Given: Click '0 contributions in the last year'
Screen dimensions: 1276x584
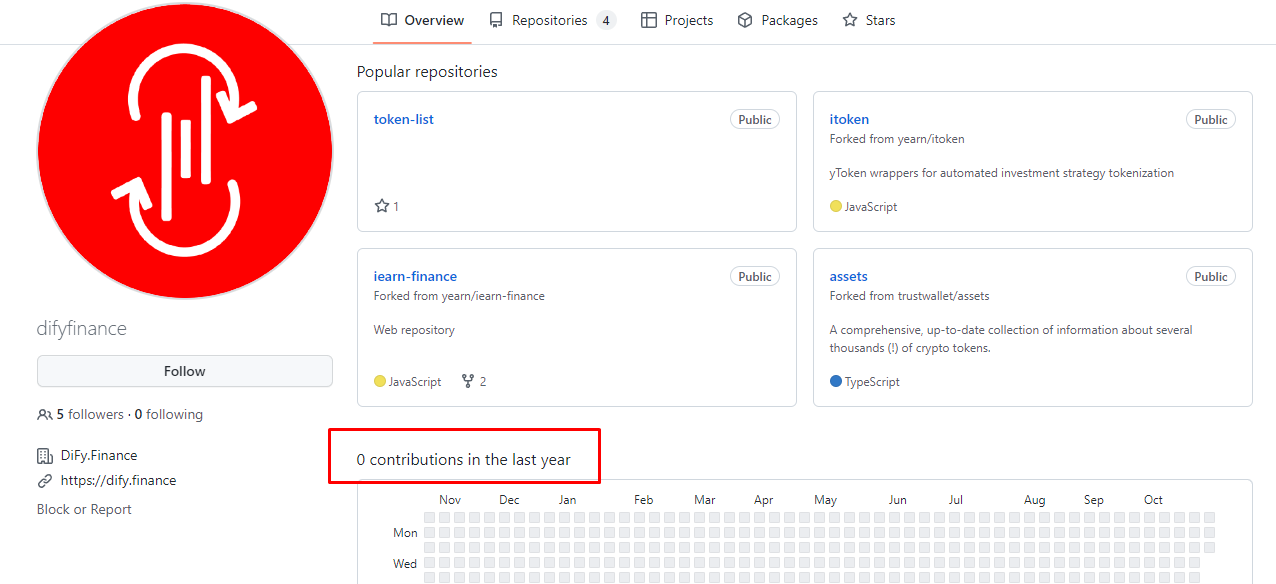Looking at the screenshot, I should pyautogui.click(x=464, y=460).
